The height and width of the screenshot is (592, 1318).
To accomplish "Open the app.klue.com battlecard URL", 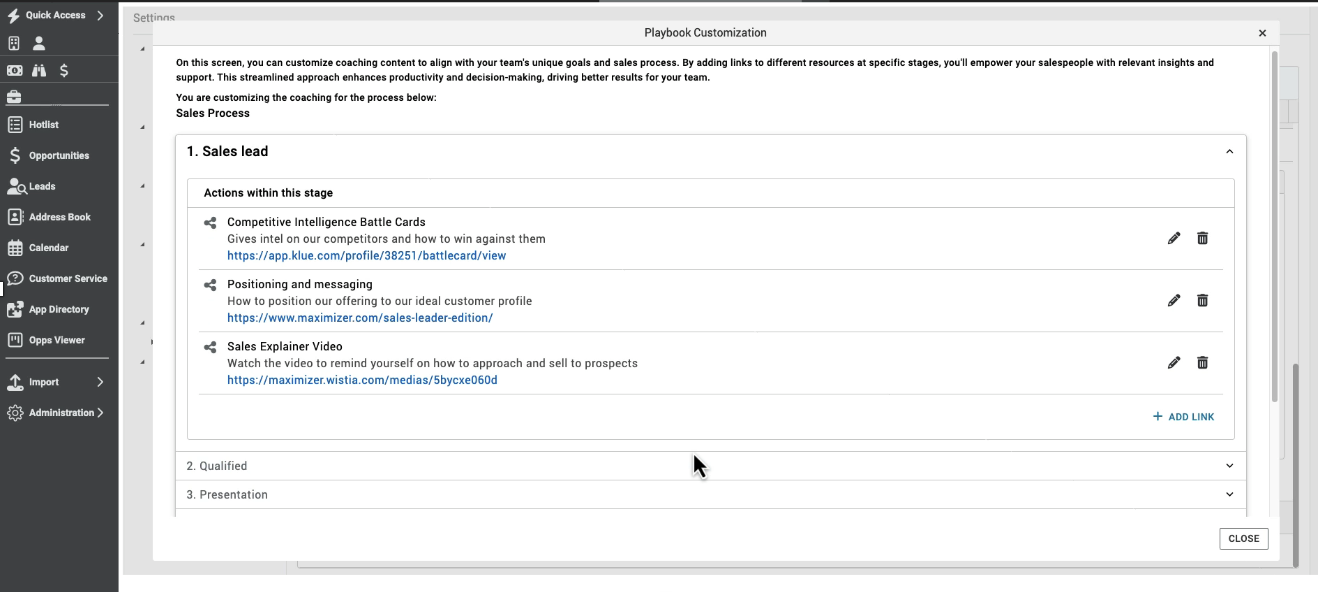I will (x=366, y=256).
